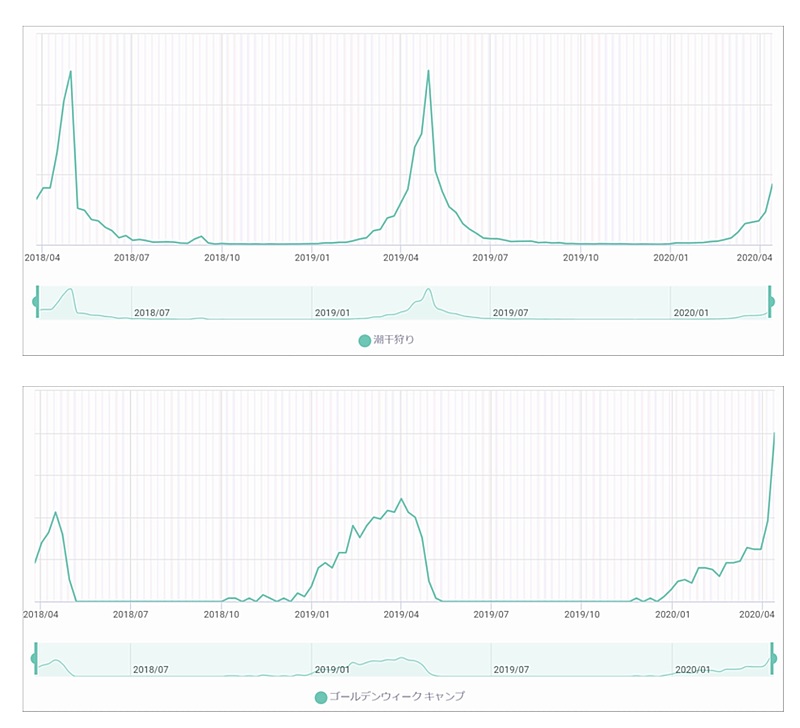Click 2019/04 axis label in 潮干狩り chart
Viewport: 800px width, 728px height.
click(401, 258)
